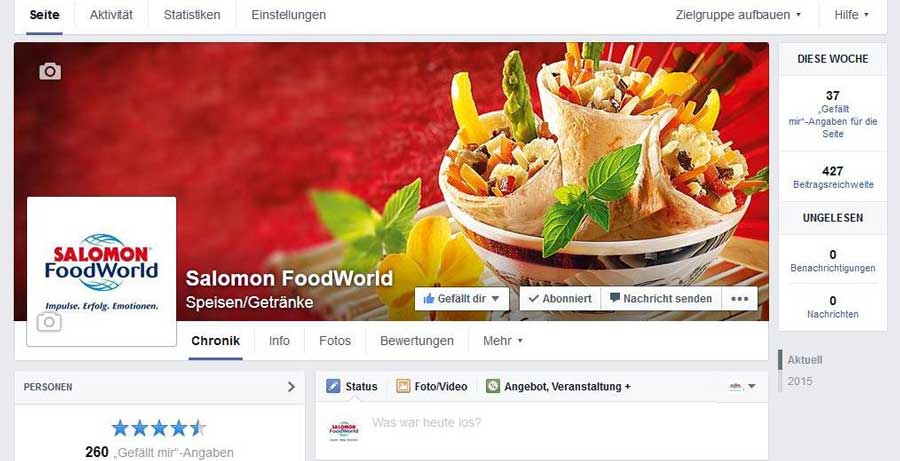Open the post audience selector dropdown
900x461 pixels.
pyautogui.click(x=742, y=386)
